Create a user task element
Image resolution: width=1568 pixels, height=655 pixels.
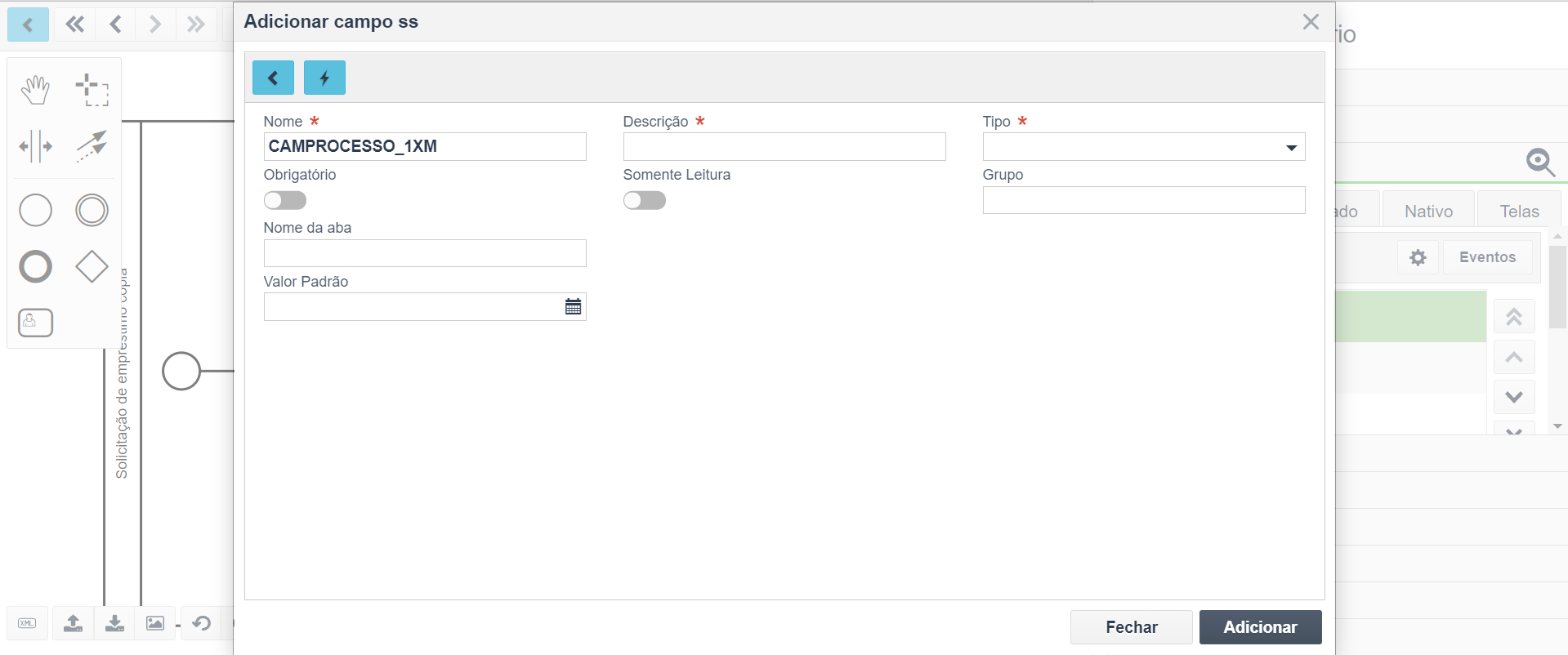pyautogui.click(x=35, y=323)
